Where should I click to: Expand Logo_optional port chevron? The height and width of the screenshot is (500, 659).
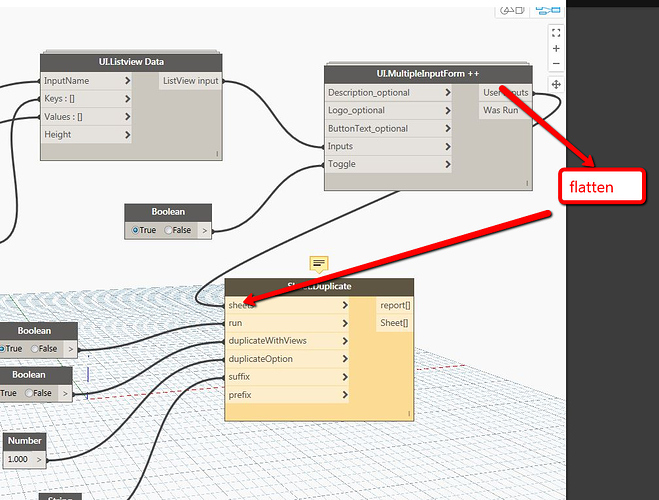coord(448,111)
